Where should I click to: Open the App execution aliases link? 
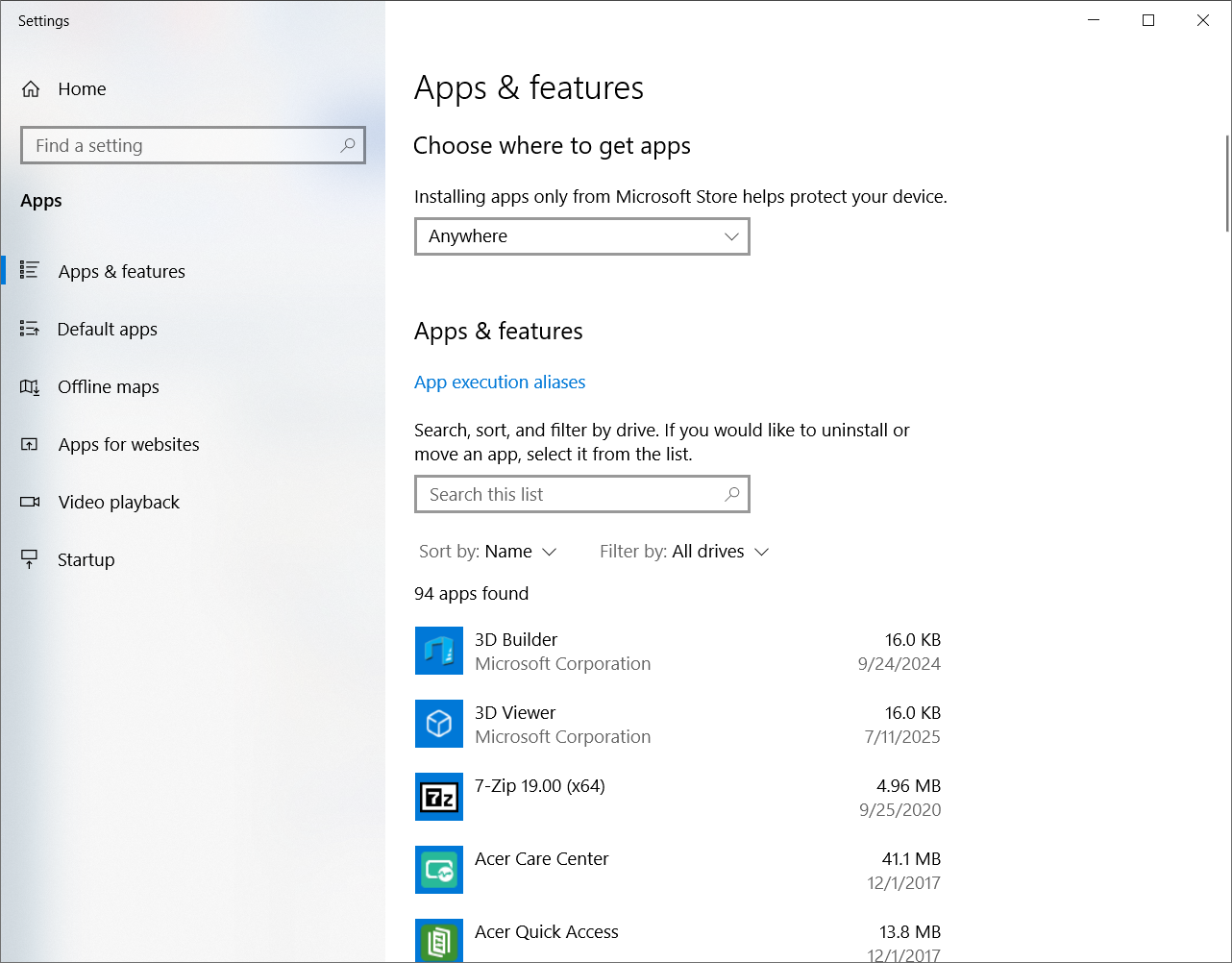click(500, 383)
